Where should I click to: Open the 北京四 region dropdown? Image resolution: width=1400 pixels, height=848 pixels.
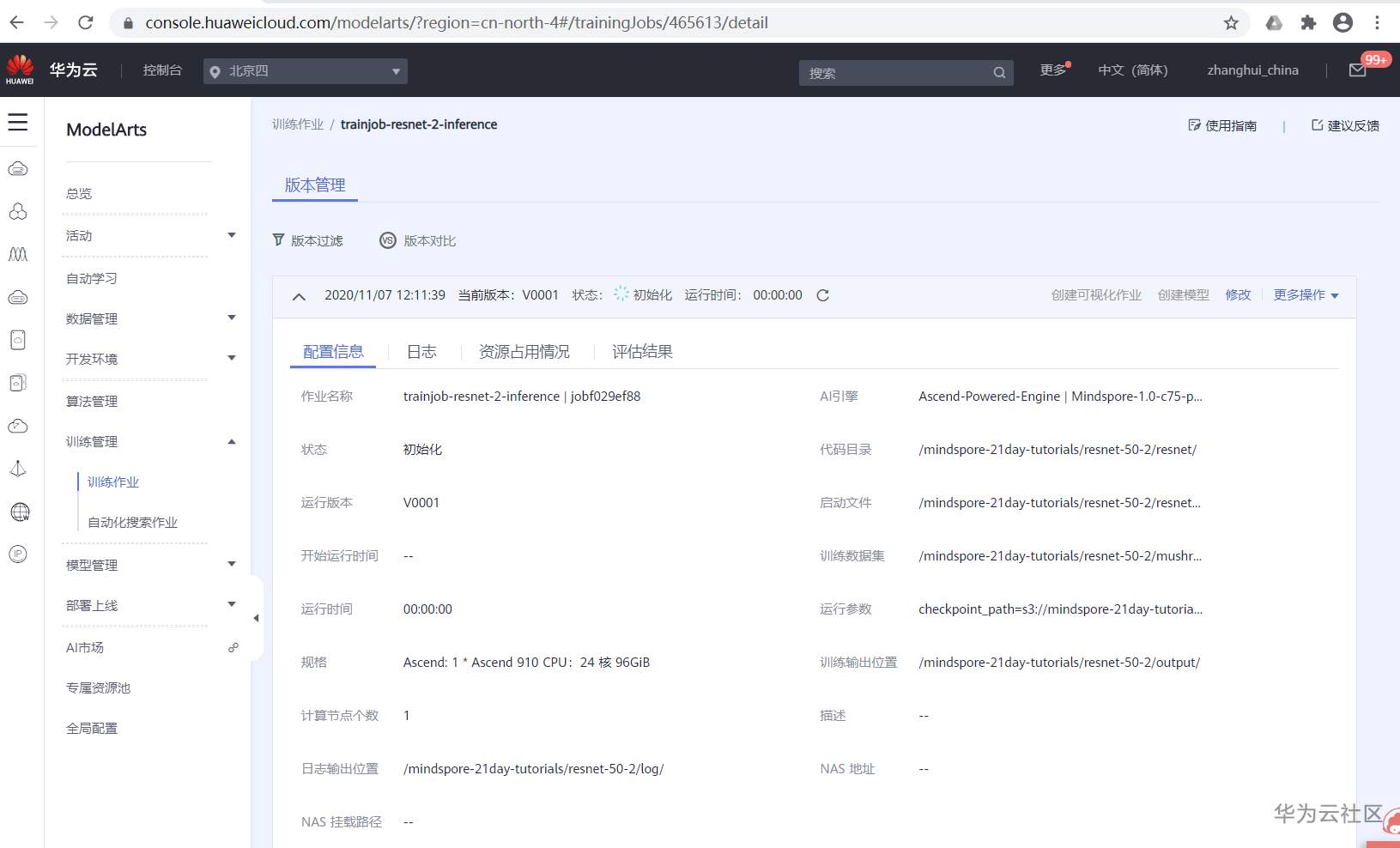click(x=306, y=71)
